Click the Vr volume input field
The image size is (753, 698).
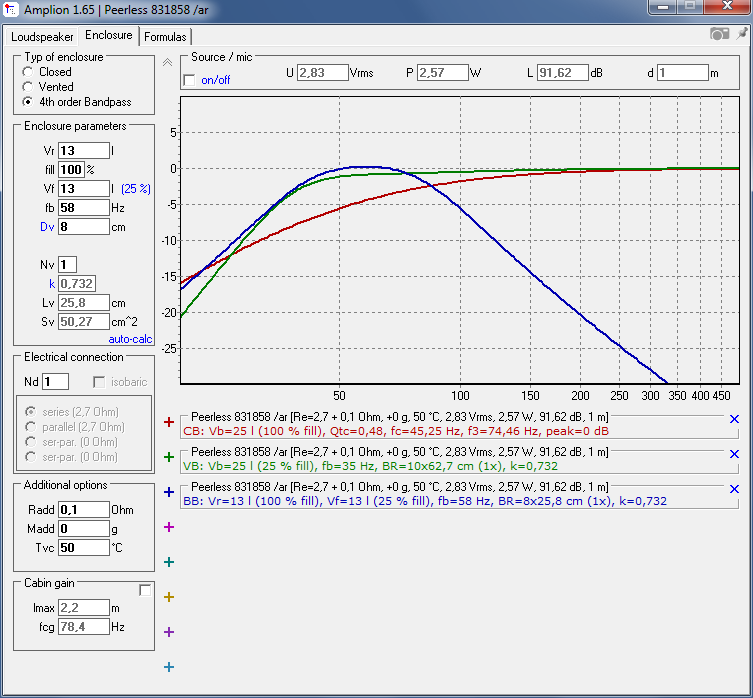[84, 151]
